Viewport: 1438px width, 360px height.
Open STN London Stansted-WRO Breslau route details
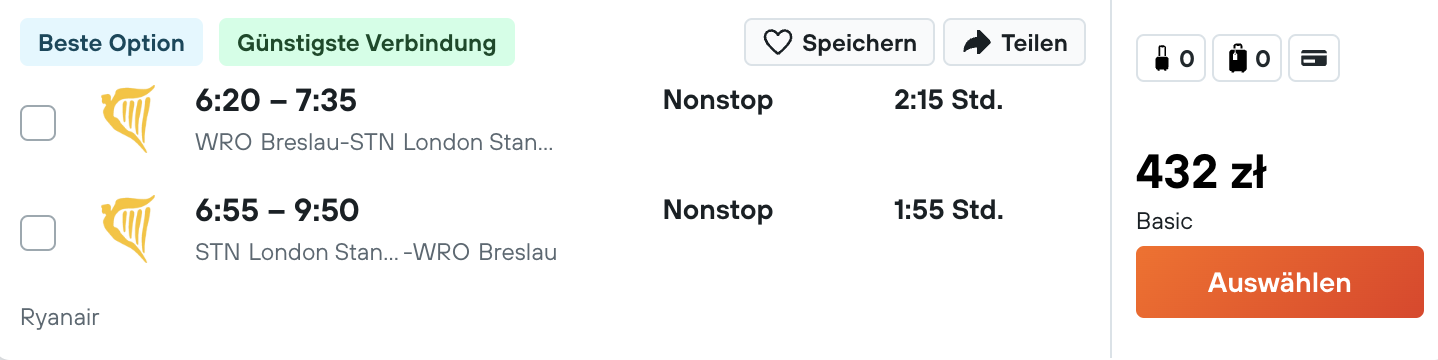tap(376, 252)
